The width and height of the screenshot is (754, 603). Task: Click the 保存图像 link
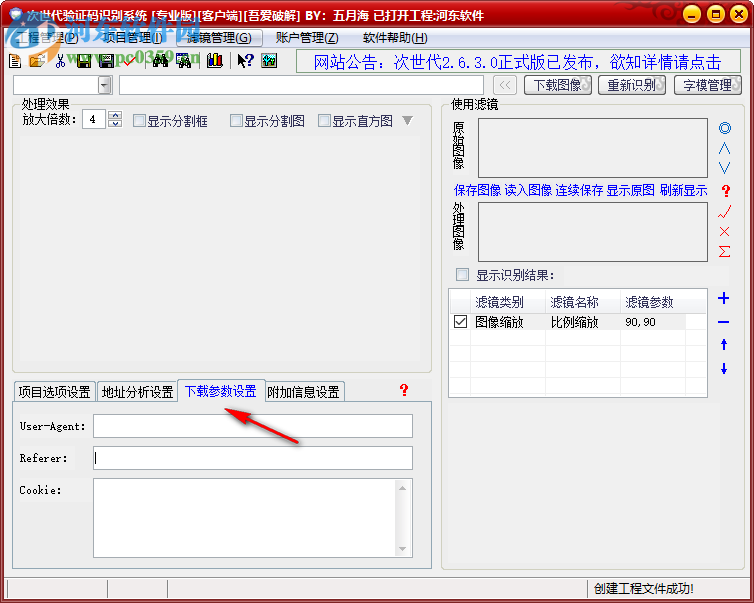point(478,190)
